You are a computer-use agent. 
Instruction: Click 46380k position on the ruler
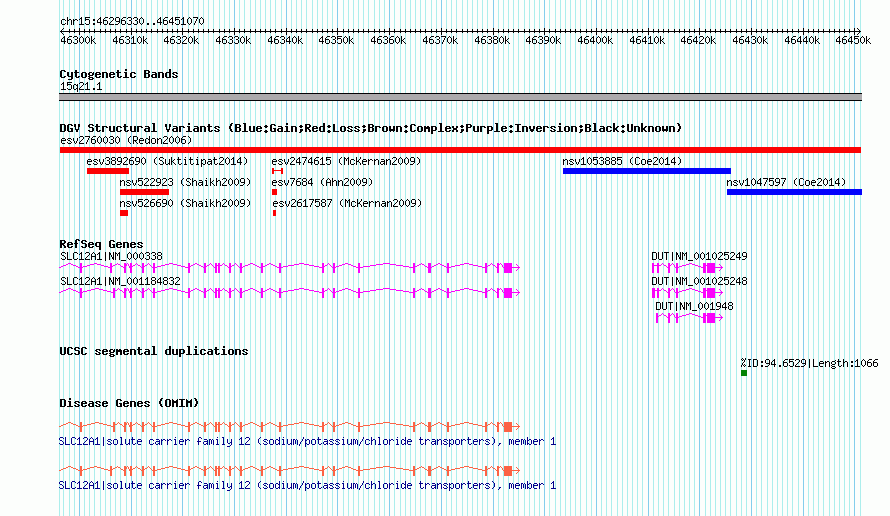point(492,40)
